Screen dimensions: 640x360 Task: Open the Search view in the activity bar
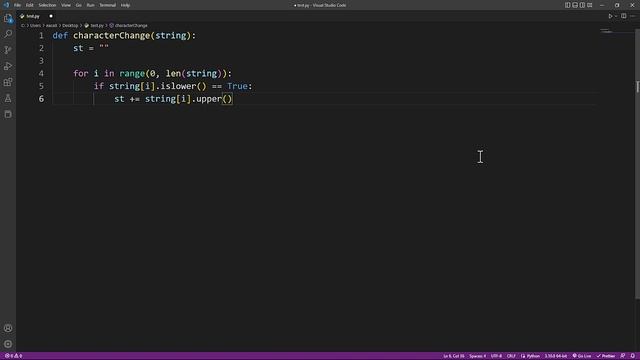(8, 34)
